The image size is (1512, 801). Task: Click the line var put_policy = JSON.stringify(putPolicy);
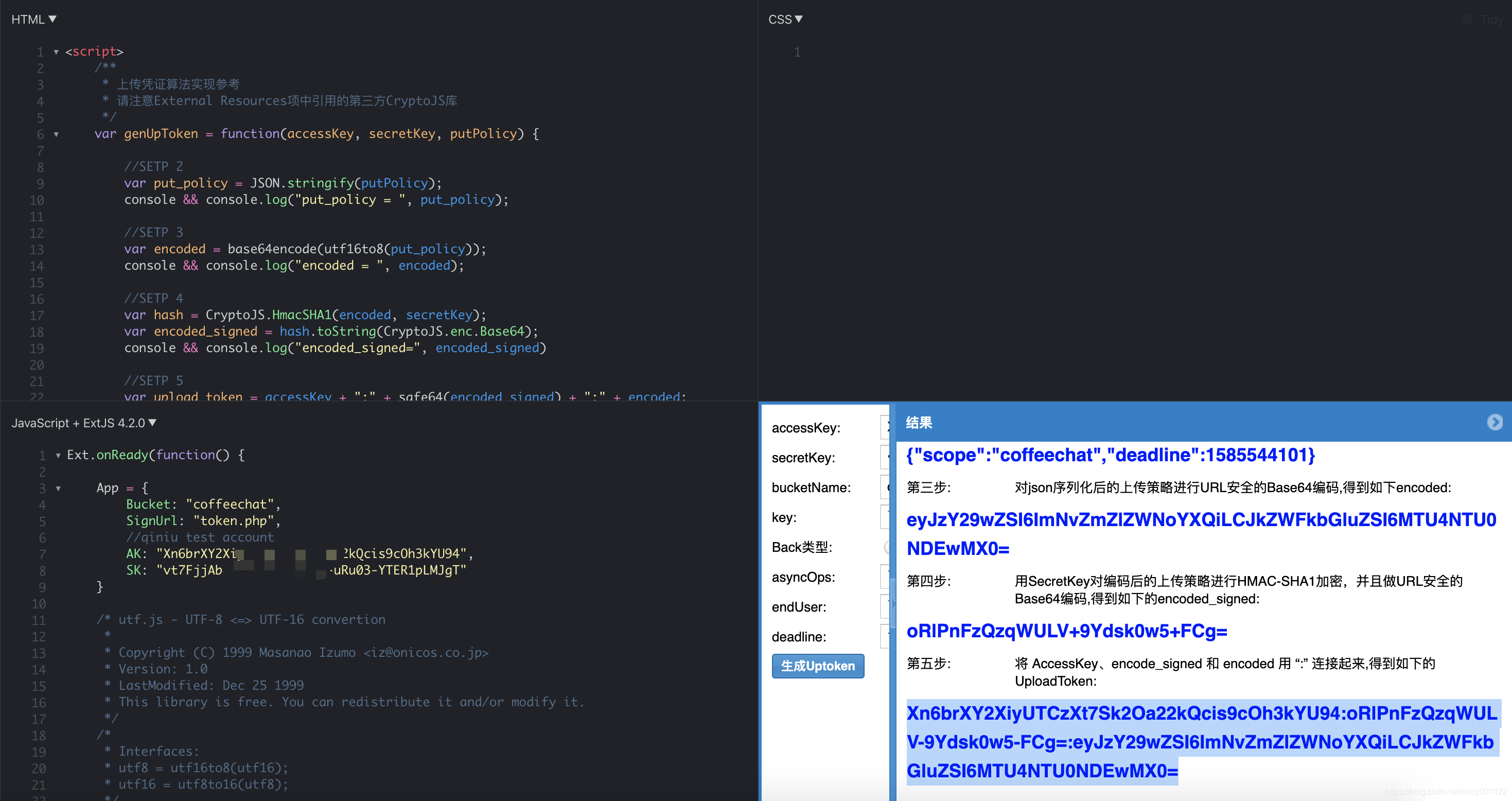pos(283,183)
